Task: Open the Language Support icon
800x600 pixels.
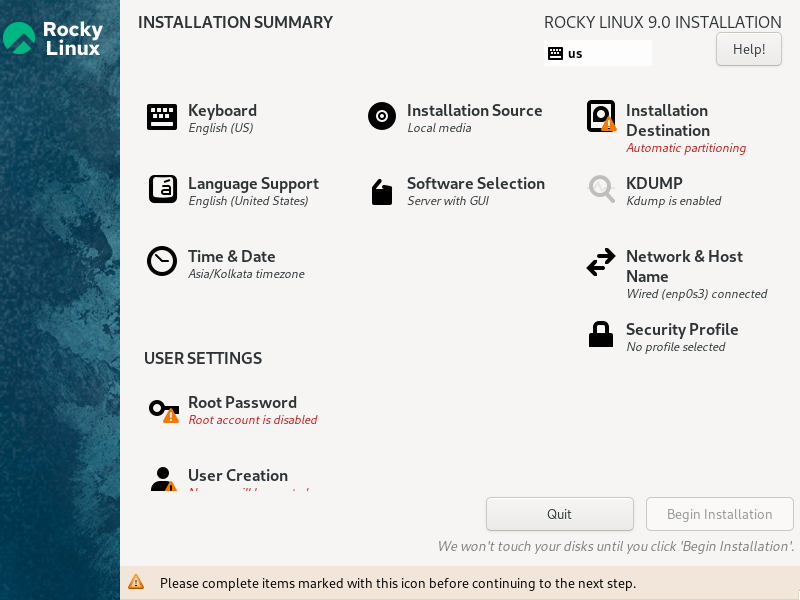Action: [162, 189]
